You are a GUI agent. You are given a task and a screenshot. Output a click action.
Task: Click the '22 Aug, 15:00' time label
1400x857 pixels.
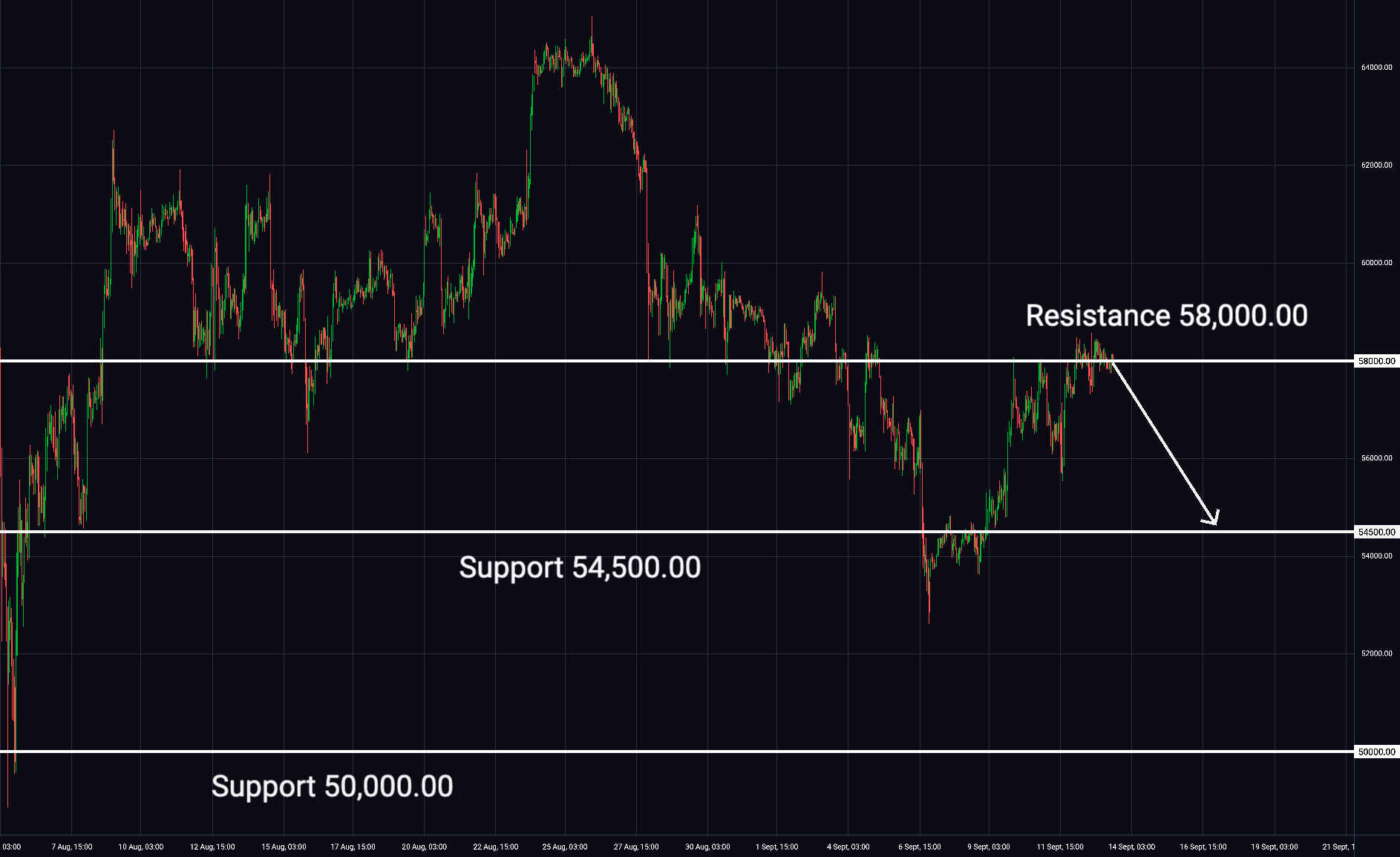[495, 847]
